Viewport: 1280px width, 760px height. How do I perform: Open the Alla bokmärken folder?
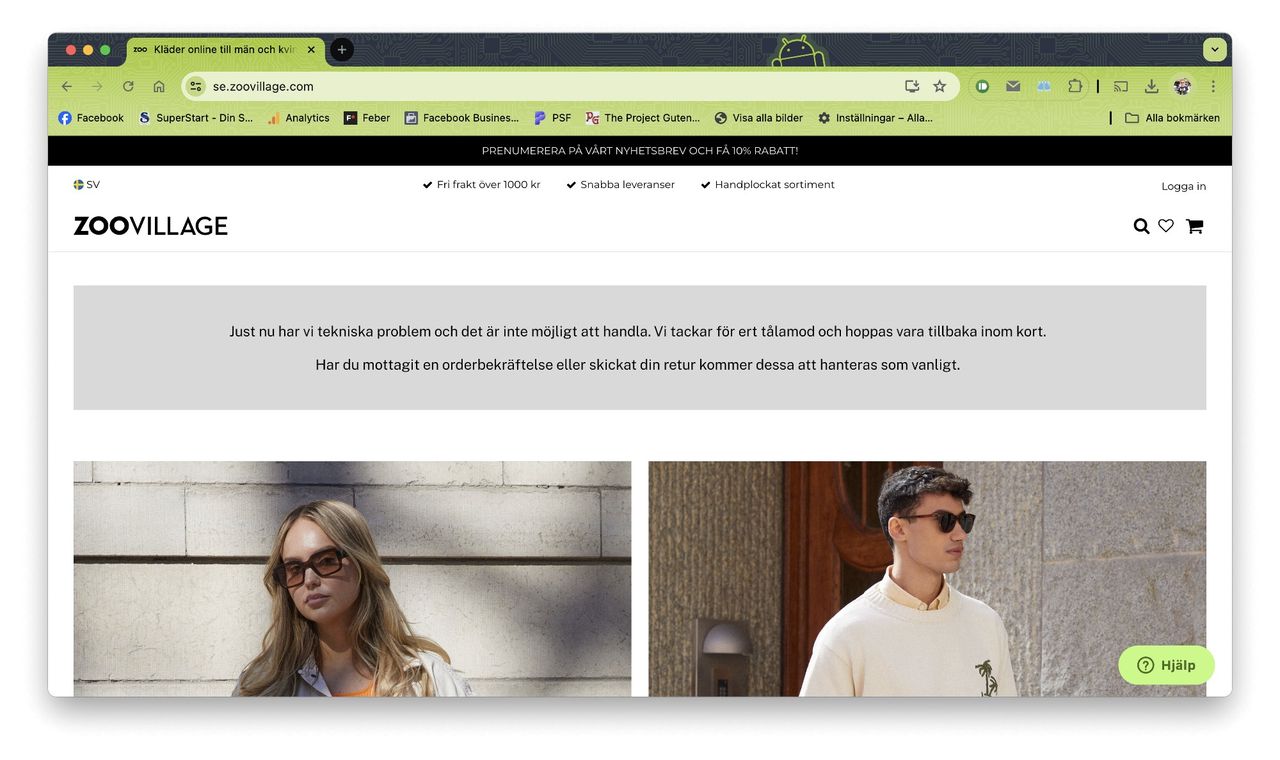(x=1172, y=118)
